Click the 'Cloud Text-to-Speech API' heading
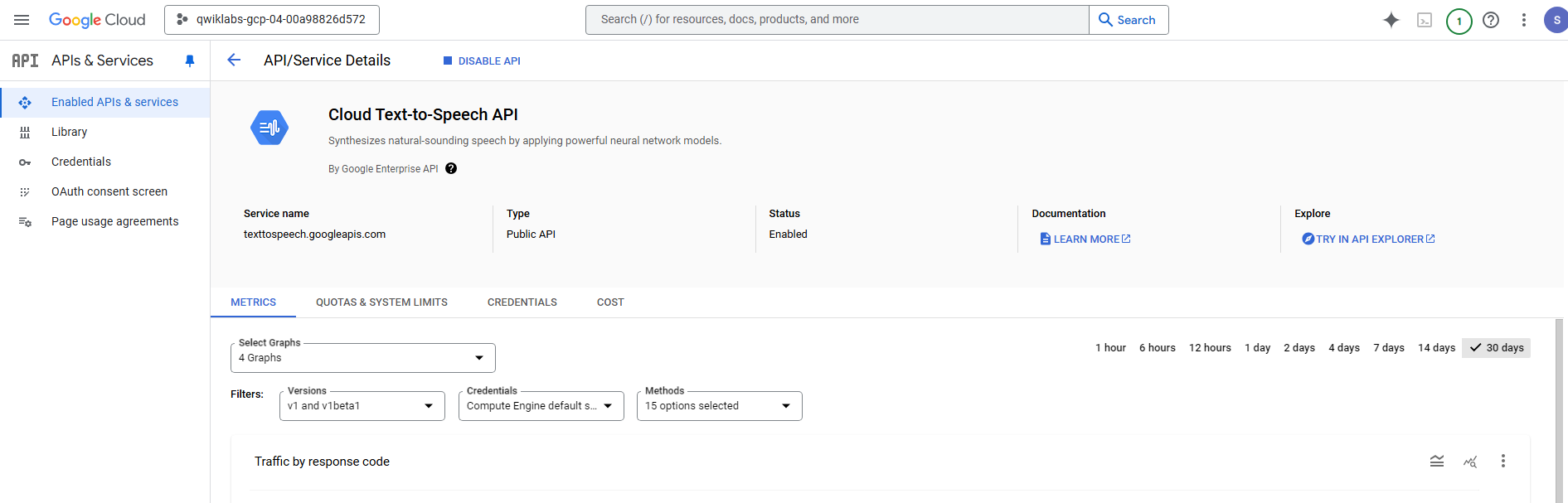 (423, 114)
